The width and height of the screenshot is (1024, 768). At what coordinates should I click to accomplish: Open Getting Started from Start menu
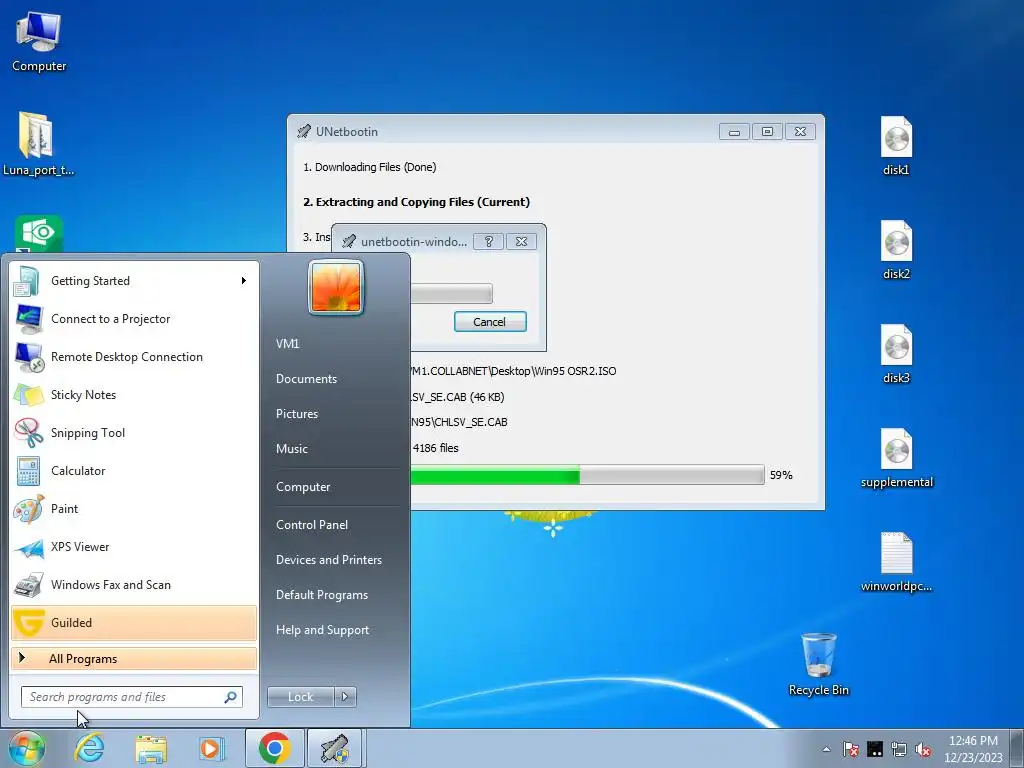click(134, 281)
